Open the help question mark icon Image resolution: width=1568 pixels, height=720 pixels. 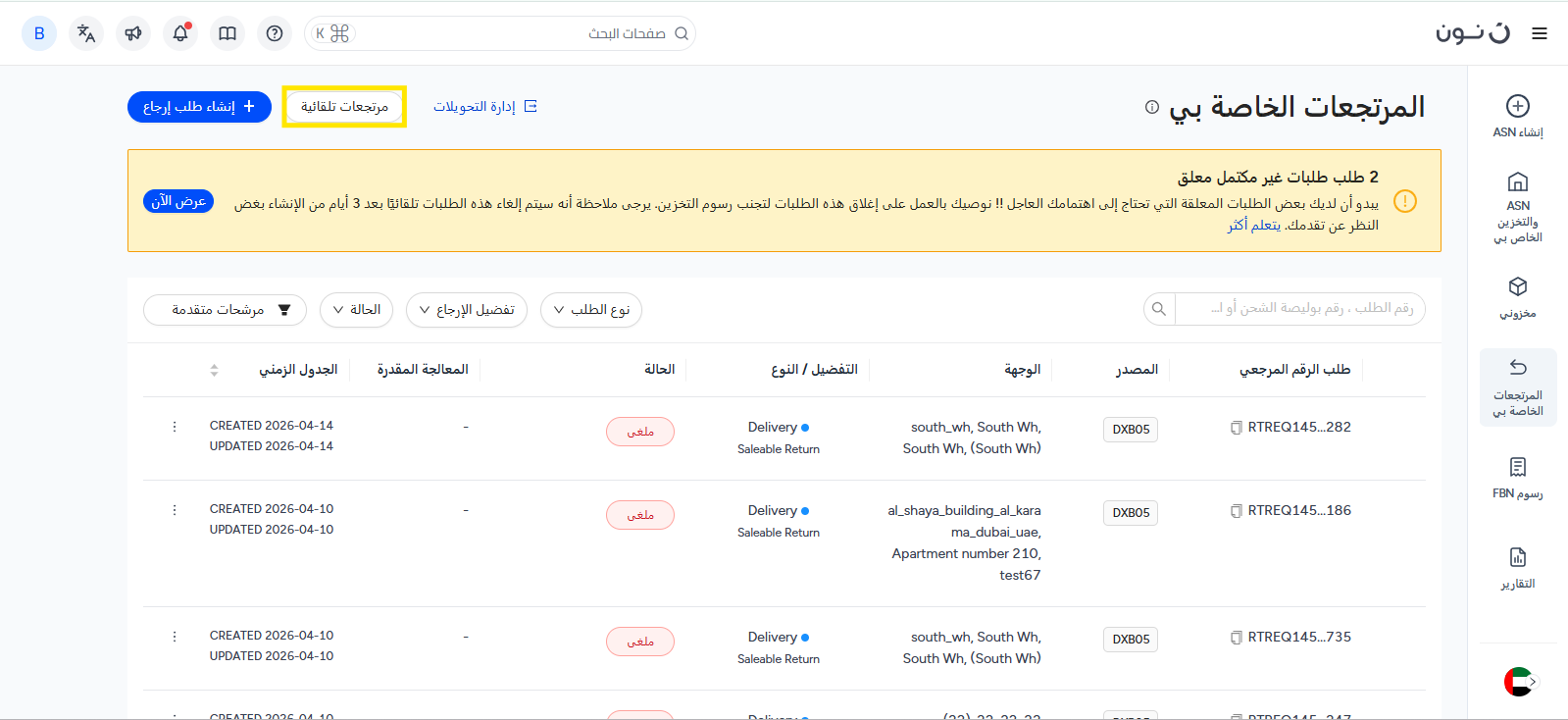coord(275,33)
